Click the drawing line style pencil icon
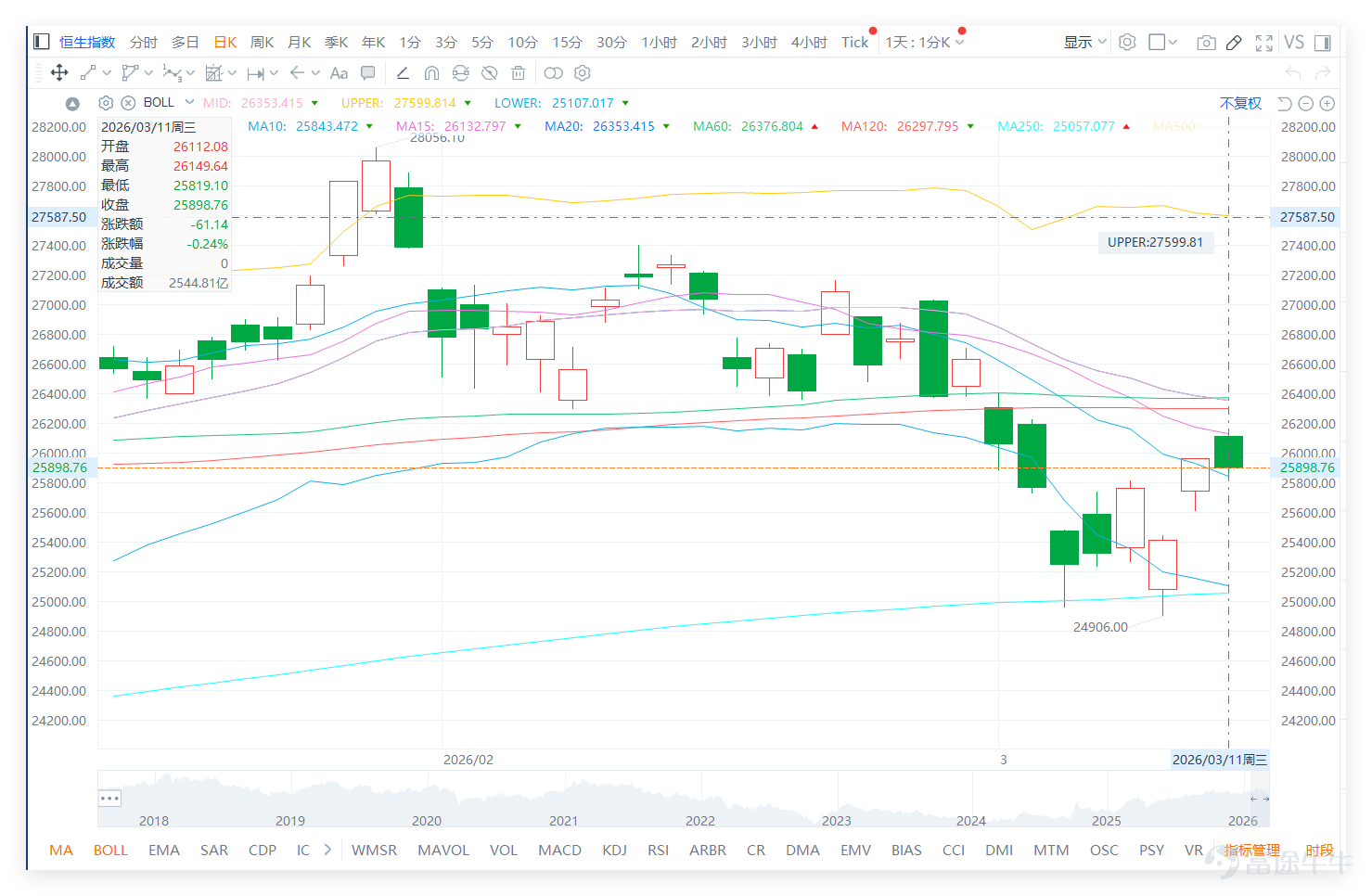 coord(403,73)
